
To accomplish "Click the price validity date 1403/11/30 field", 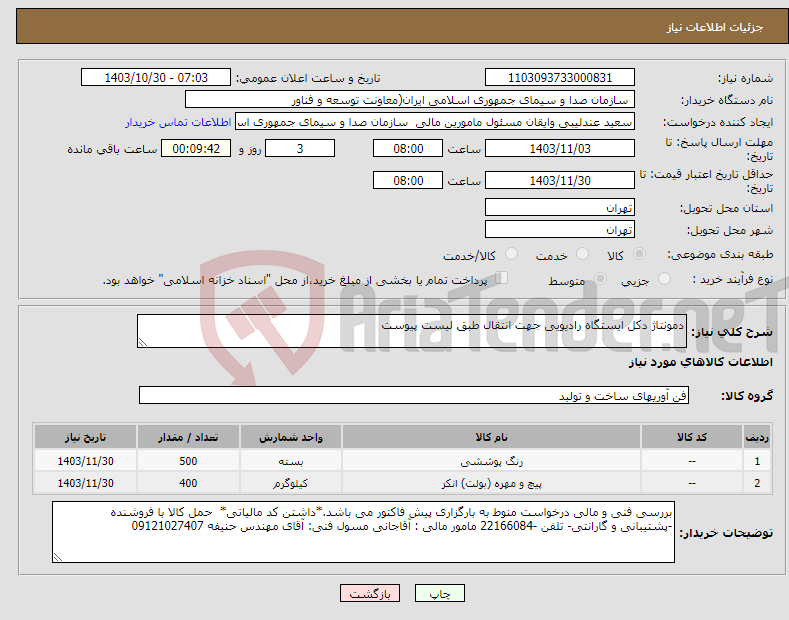I will coord(560,181).
